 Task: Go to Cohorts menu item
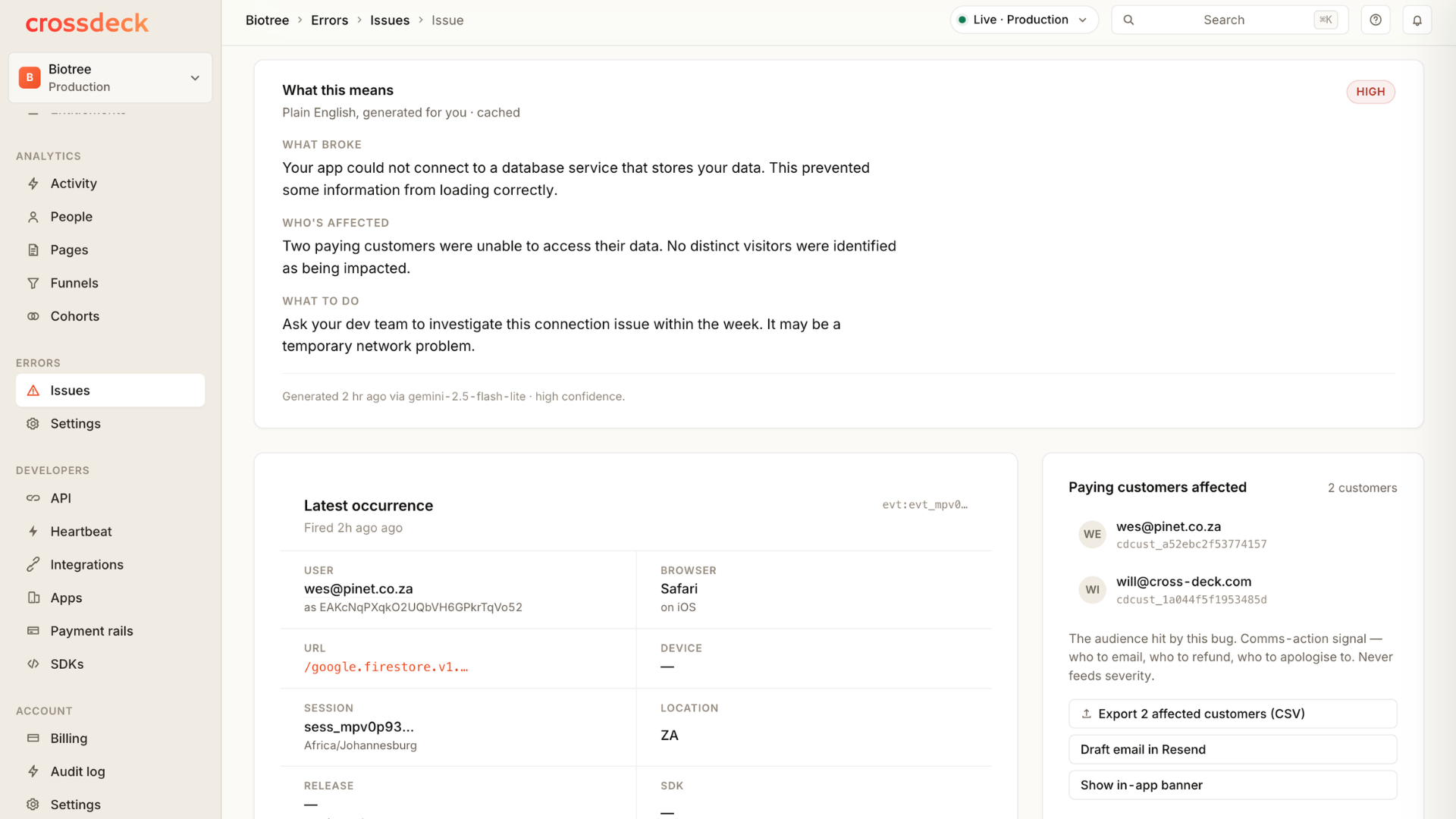(110, 316)
